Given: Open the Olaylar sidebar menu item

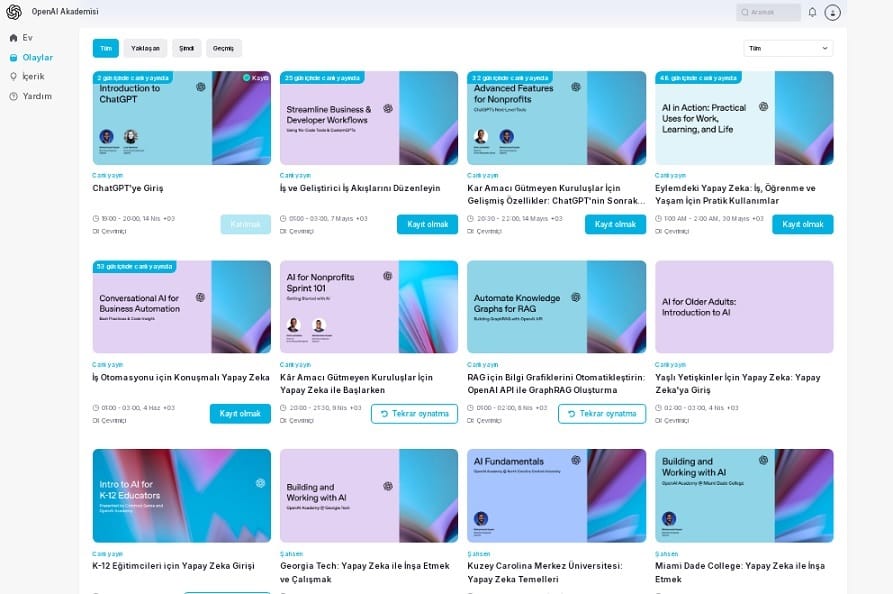Looking at the screenshot, I should (x=38, y=58).
